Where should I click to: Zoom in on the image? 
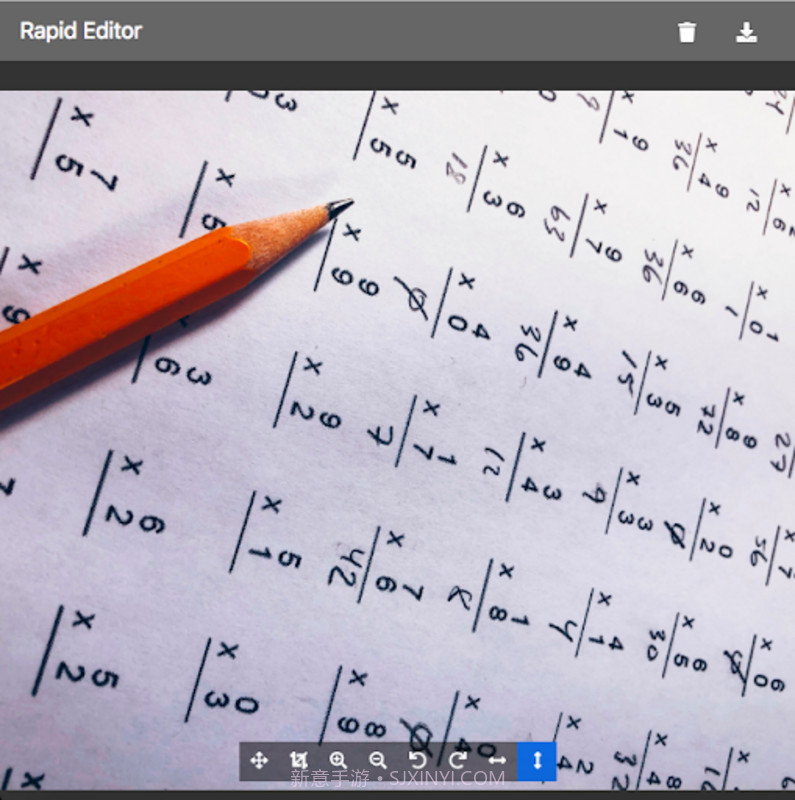coord(338,761)
